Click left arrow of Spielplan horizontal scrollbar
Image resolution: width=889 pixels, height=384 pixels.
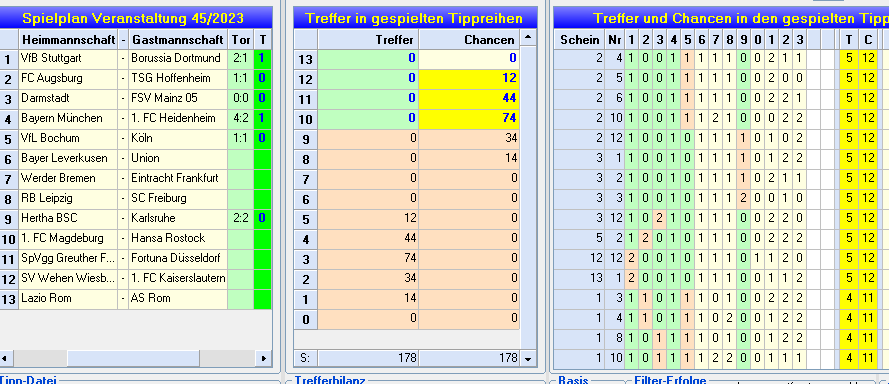[6, 358]
